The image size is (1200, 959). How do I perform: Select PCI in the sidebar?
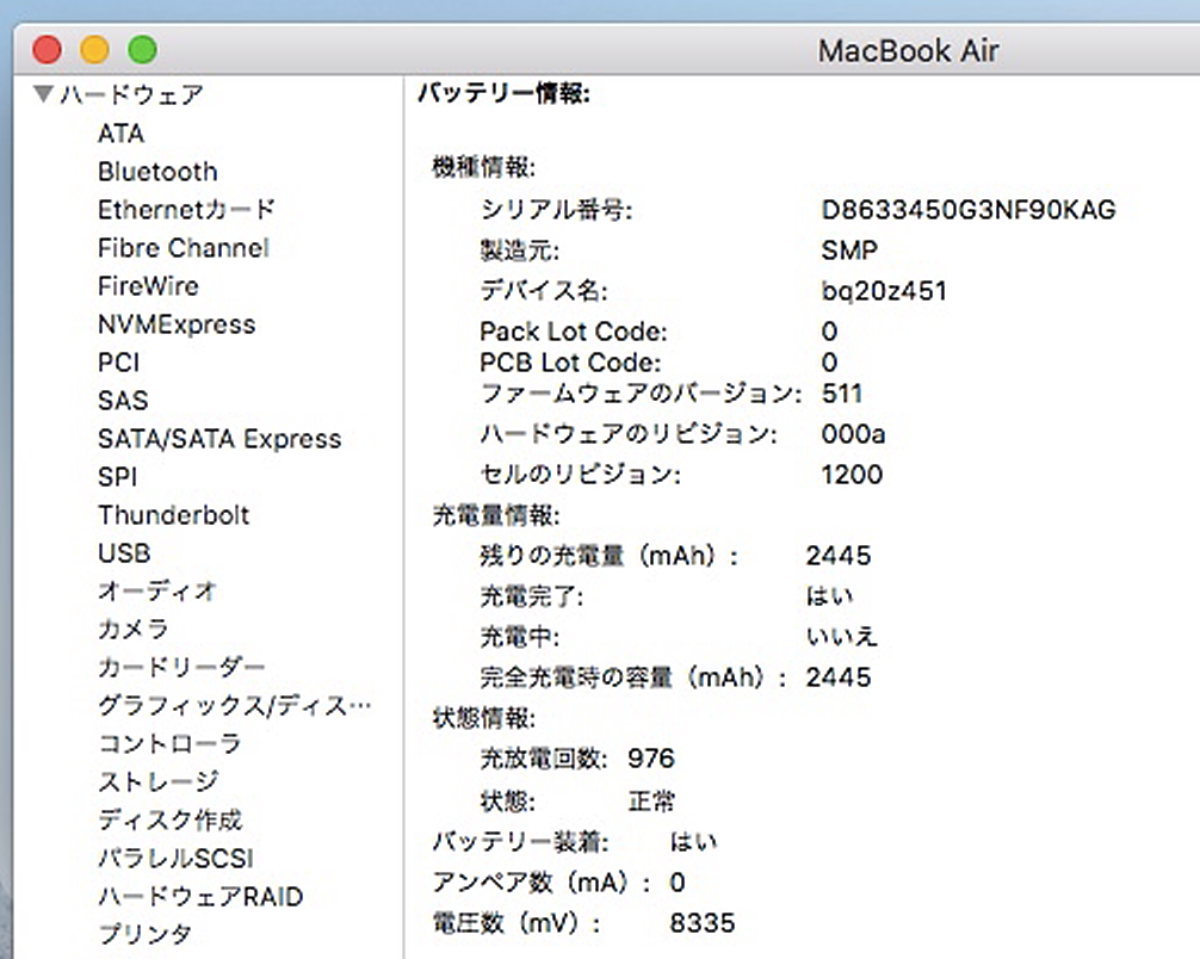[x=119, y=362]
